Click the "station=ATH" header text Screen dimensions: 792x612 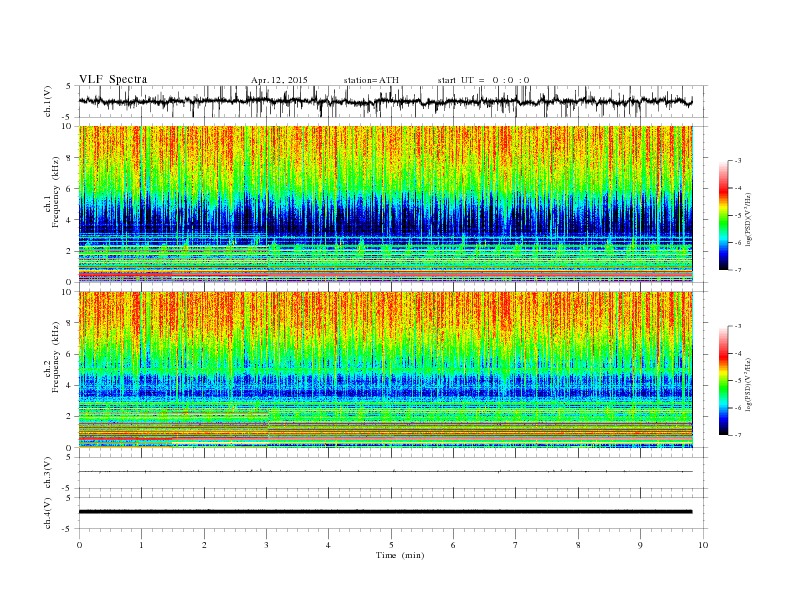pyautogui.click(x=371, y=80)
